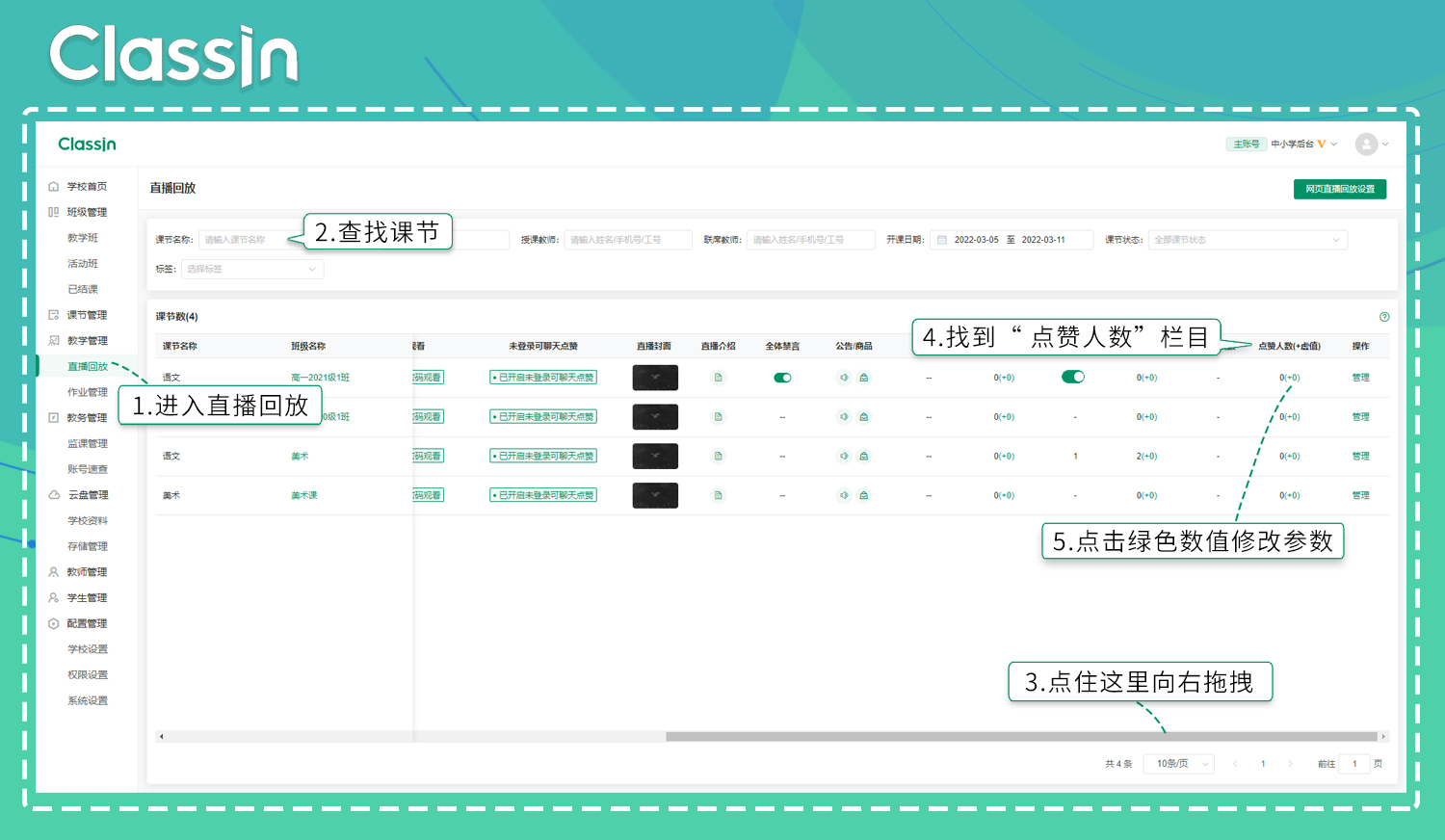Screen dimensions: 1445x840
Task: Click calendar icon in 开课日期 field
Action: [942, 240]
